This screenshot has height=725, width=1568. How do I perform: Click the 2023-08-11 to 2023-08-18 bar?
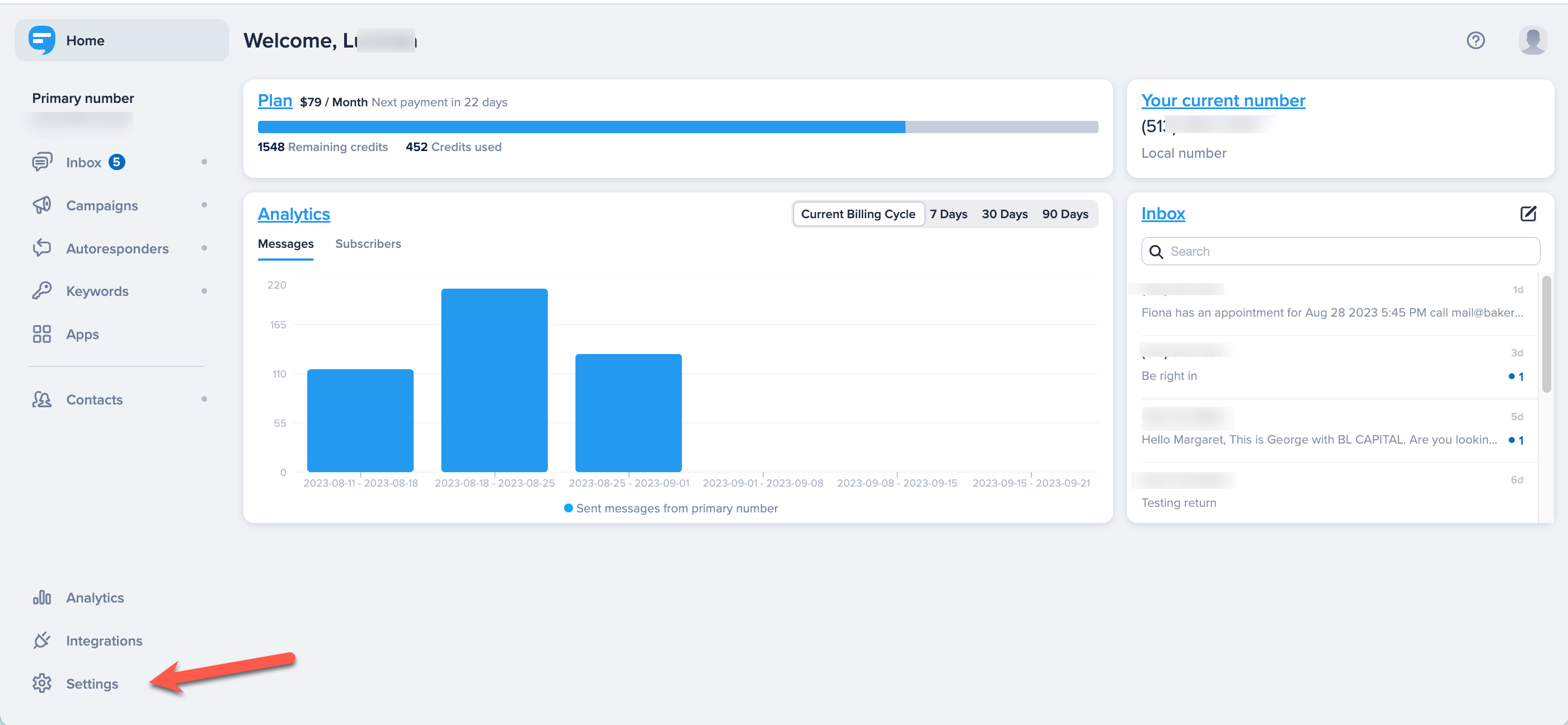pos(360,420)
